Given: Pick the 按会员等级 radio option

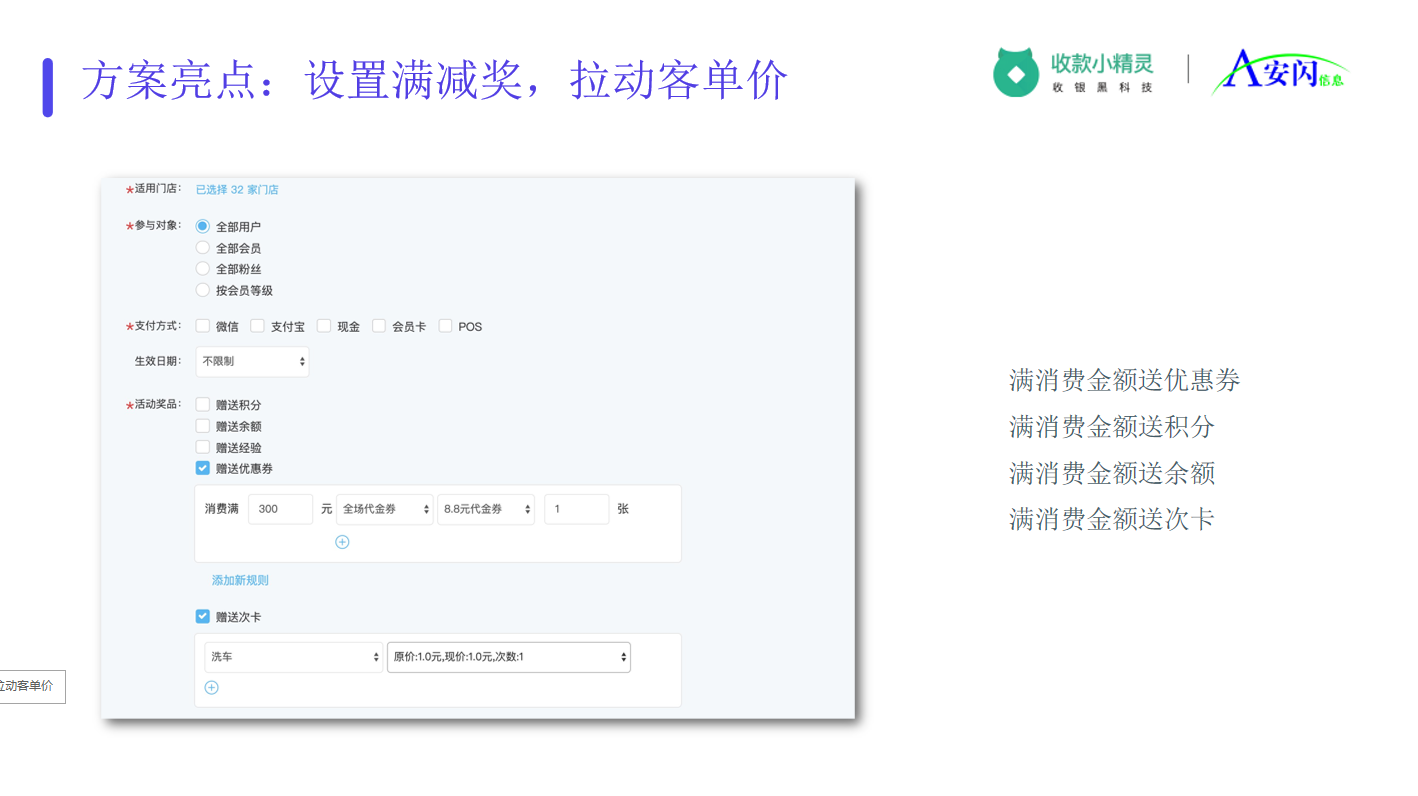Looking at the screenshot, I should 203,290.
